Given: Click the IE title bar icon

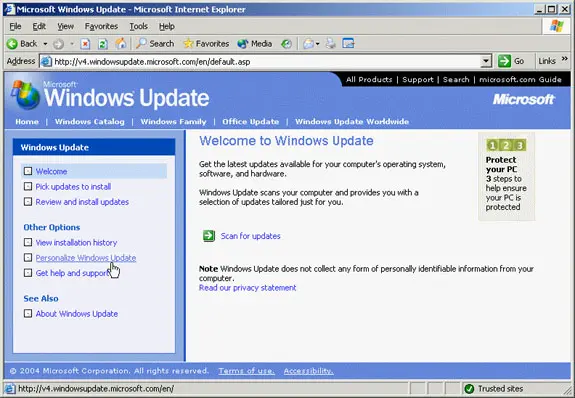Looking at the screenshot, I should point(10,9).
